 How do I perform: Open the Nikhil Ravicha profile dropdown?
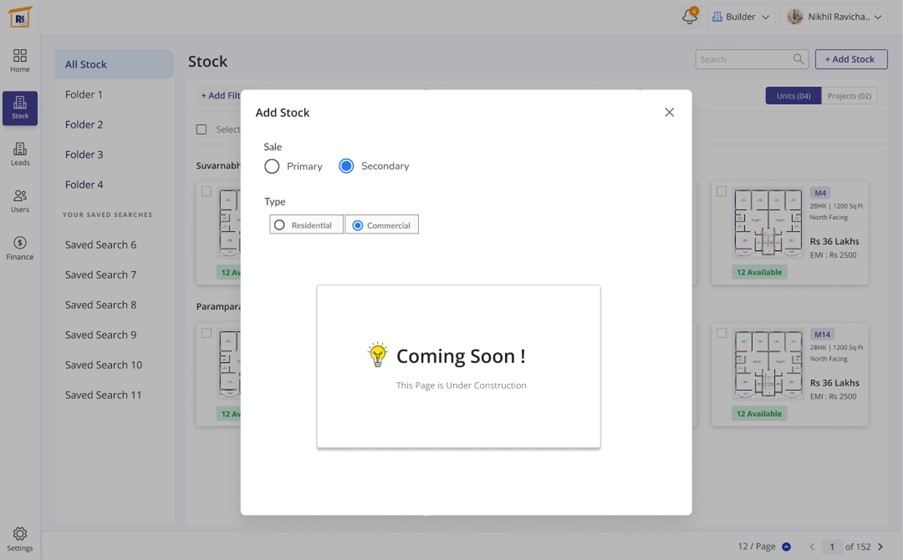[835, 17]
